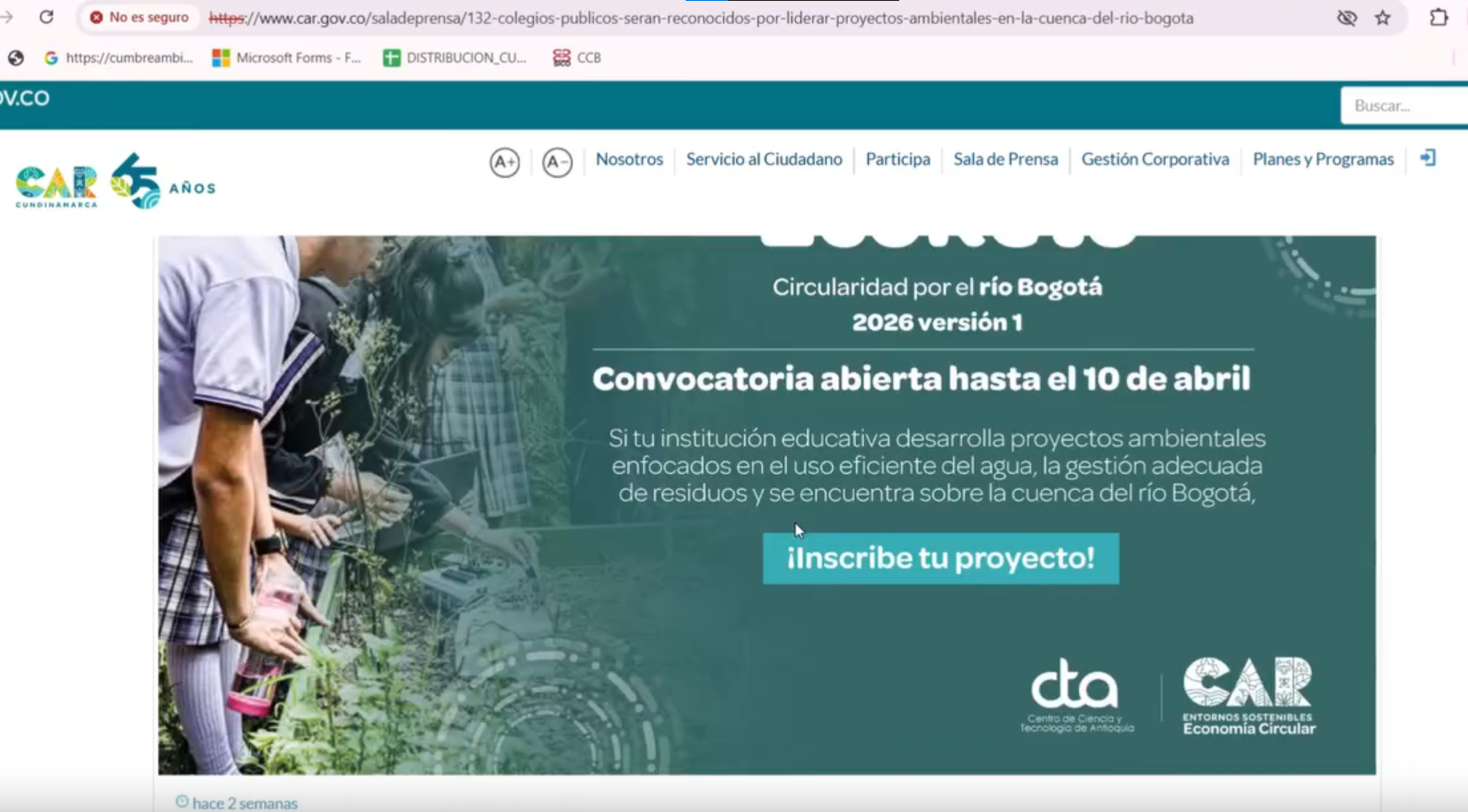This screenshot has height=812, width=1468.
Task: Click the A− text reduce control
Action: click(557, 162)
